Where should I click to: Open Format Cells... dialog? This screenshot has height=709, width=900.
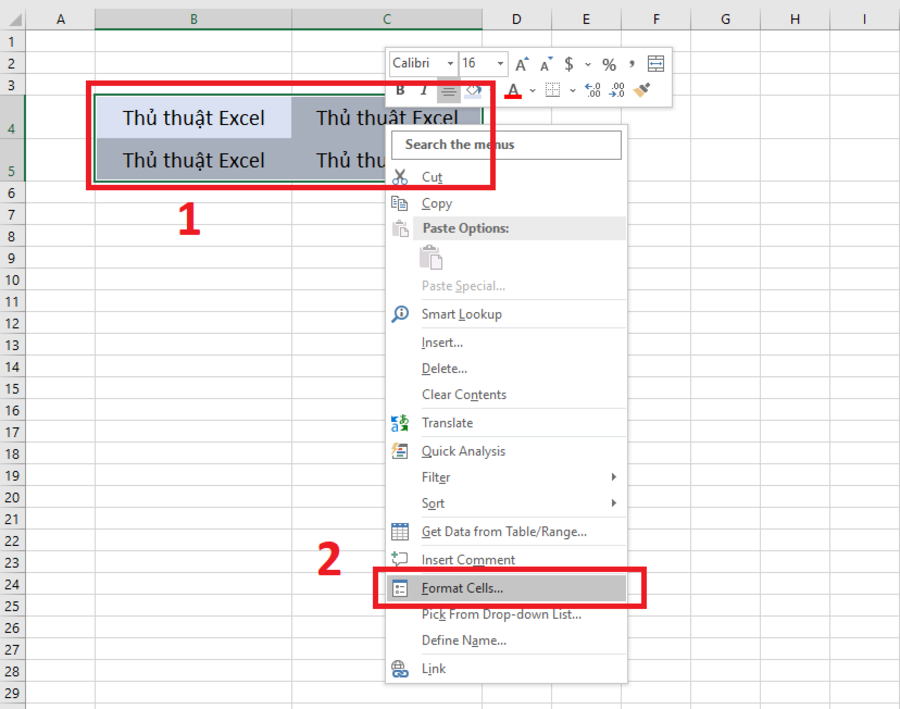click(506, 588)
